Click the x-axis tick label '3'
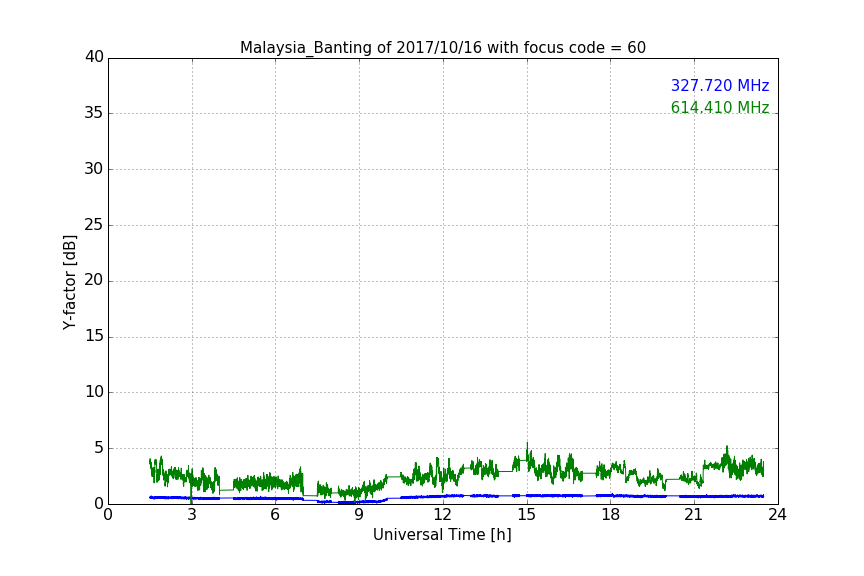 (192, 515)
